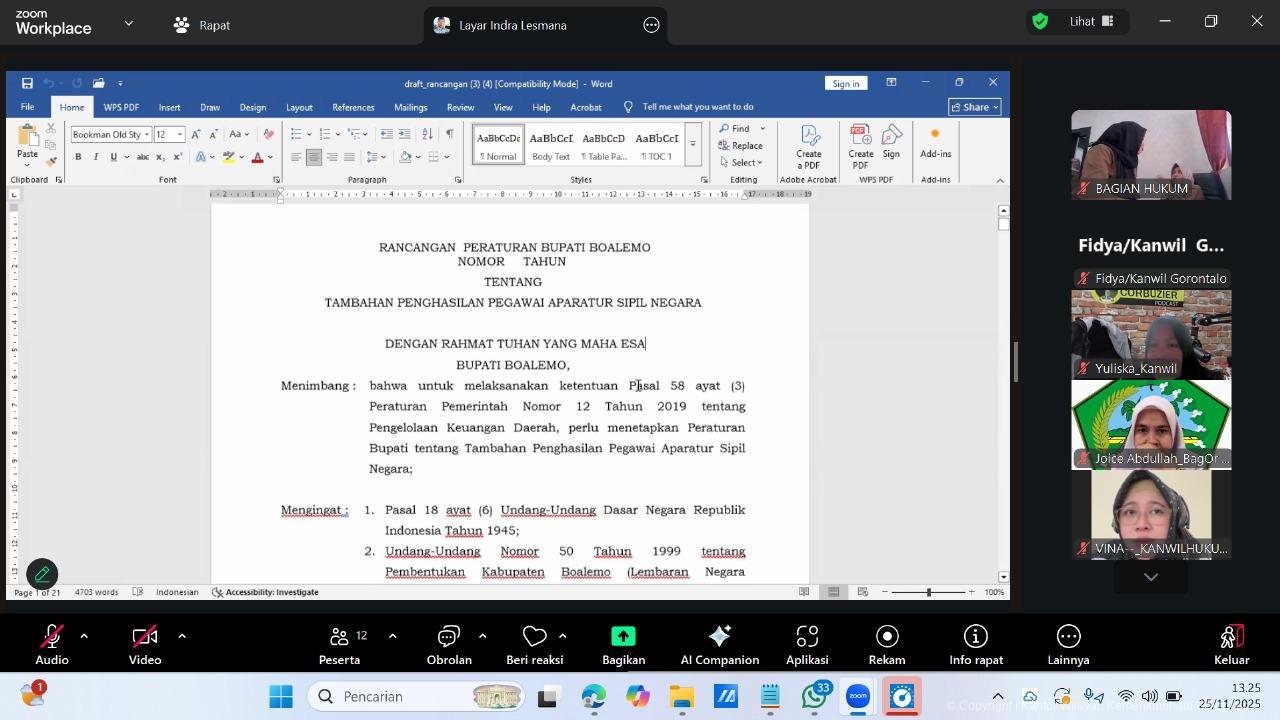
Task: Expand the Zoom Workplace dropdown chevron
Action: point(128,23)
